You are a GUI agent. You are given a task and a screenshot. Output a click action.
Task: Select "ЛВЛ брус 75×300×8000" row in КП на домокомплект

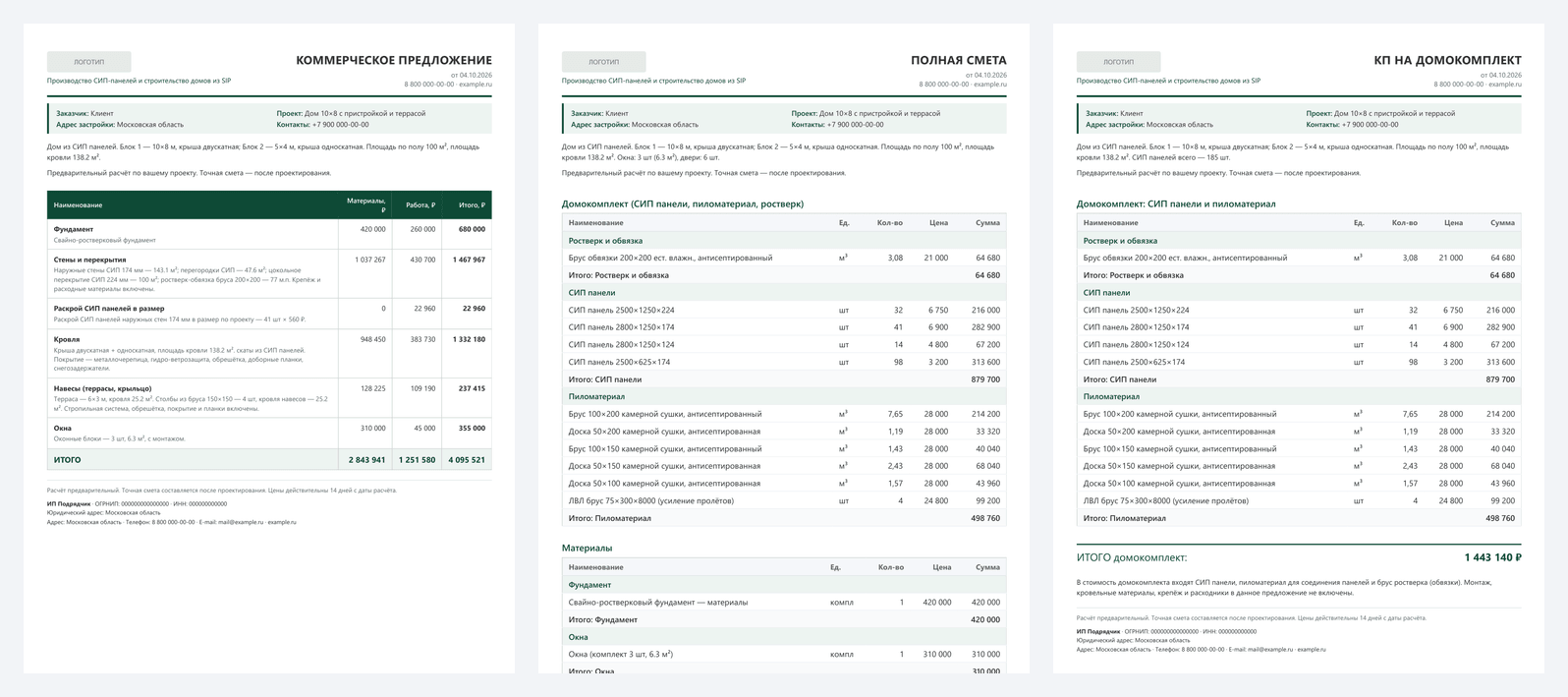click(1299, 501)
